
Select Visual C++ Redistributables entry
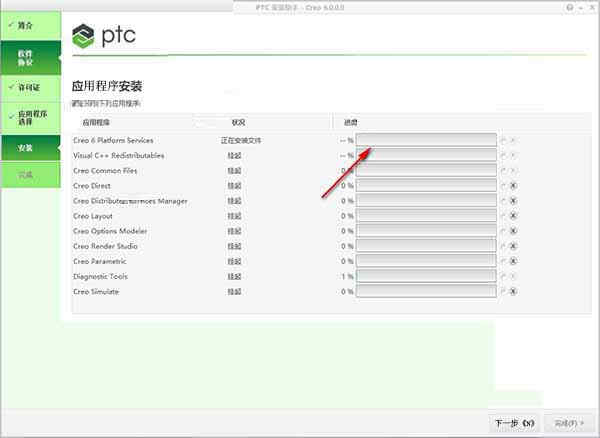click(x=119, y=156)
